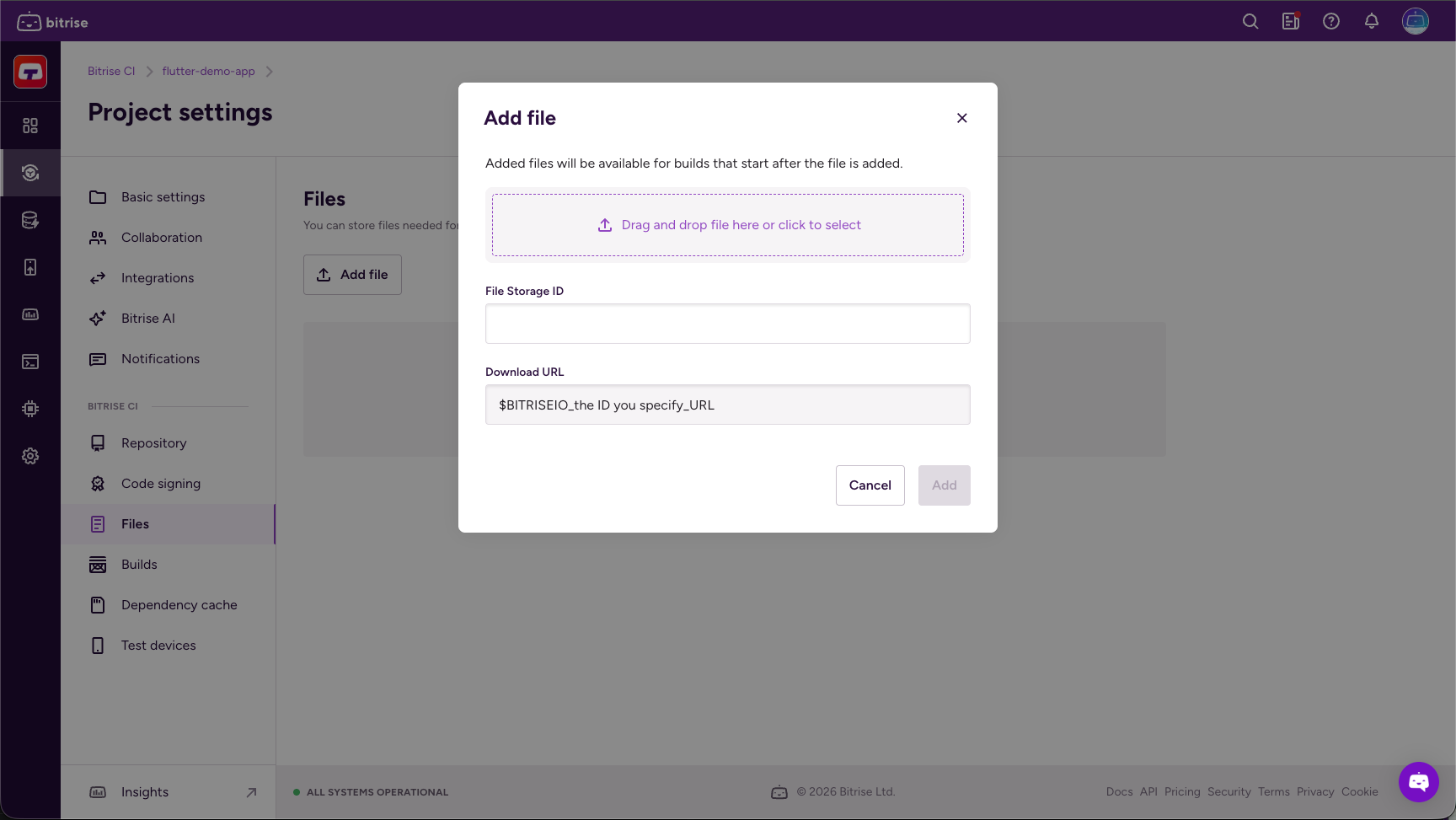Click All Systems Operational status

click(x=371, y=792)
